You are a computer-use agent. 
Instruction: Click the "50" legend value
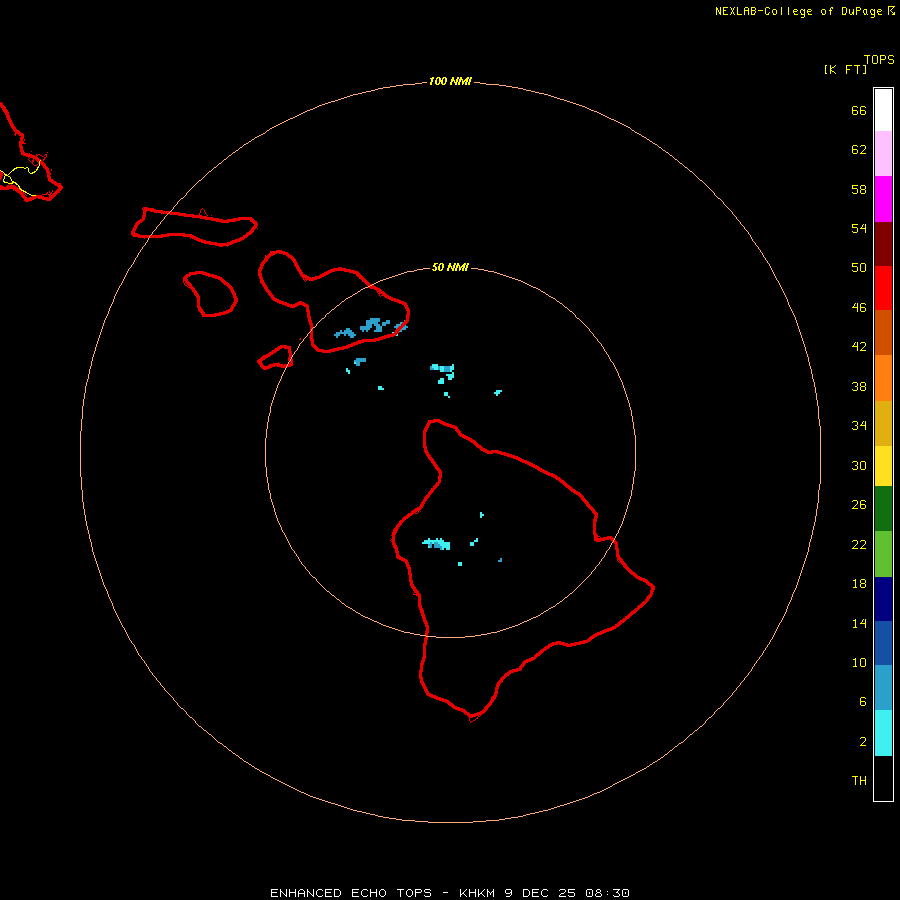pyautogui.click(x=859, y=267)
